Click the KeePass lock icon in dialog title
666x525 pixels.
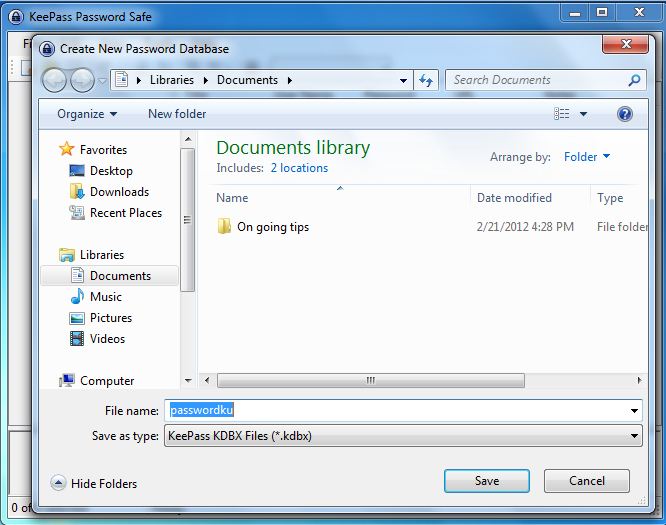(47, 49)
